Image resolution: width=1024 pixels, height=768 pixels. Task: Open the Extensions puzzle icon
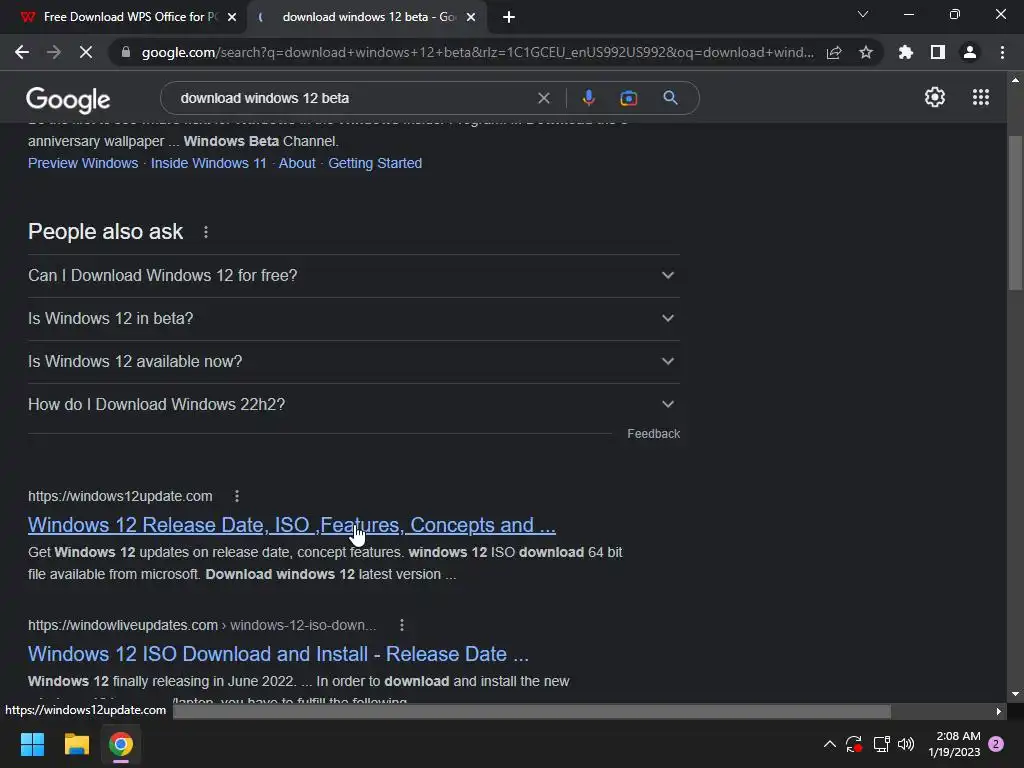coord(906,52)
